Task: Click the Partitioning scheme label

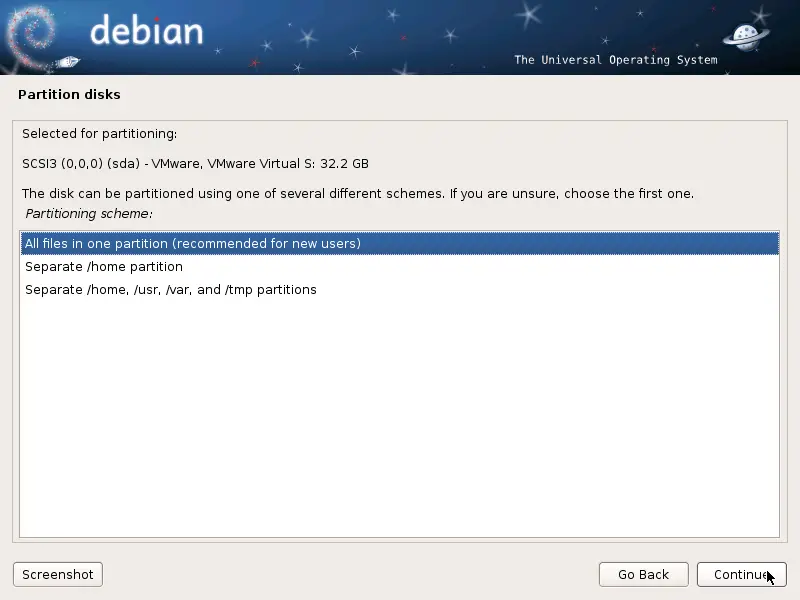Action: coord(89,213)
